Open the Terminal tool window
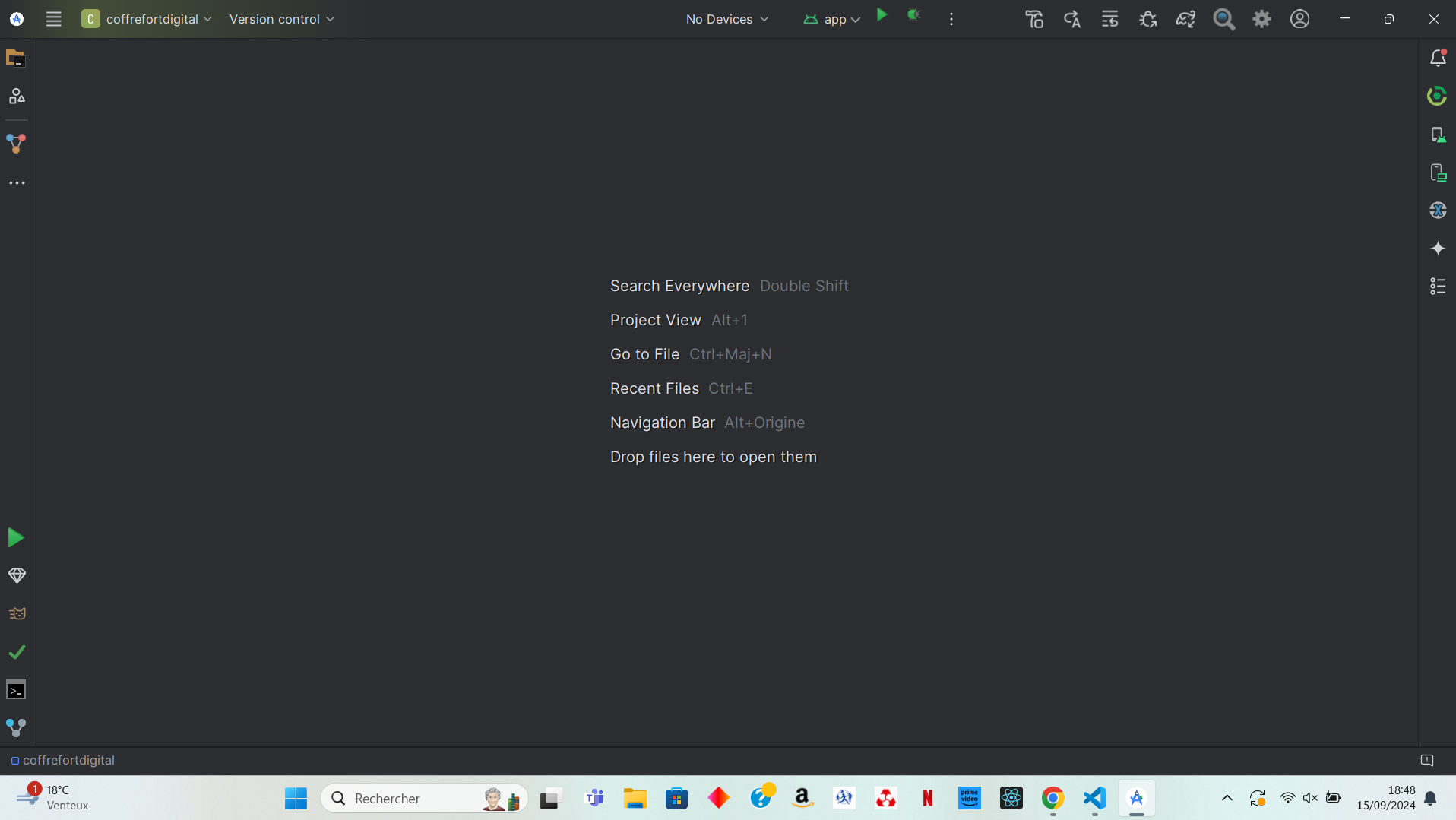1456x820 pixels. pos(16,690)
